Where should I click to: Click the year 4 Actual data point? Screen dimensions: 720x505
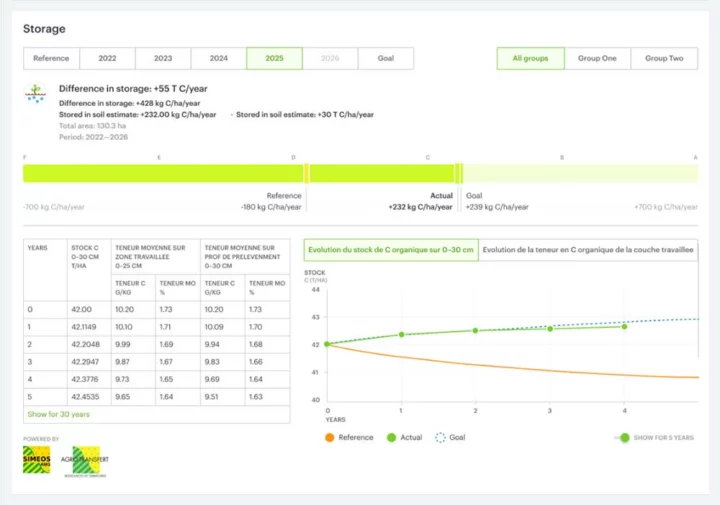tap(625, 326)
